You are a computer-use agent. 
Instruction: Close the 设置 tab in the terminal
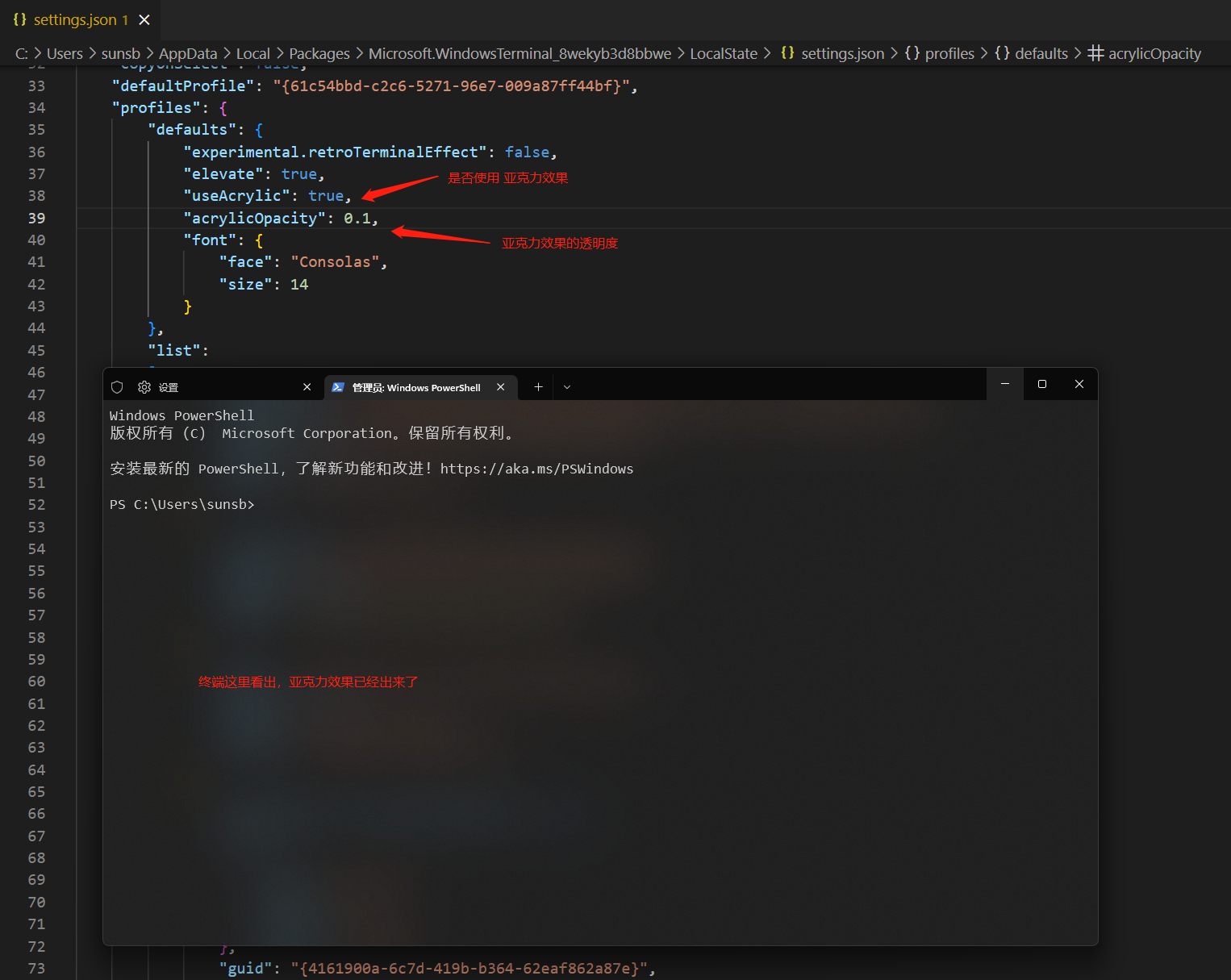click(x=307, y=387)
